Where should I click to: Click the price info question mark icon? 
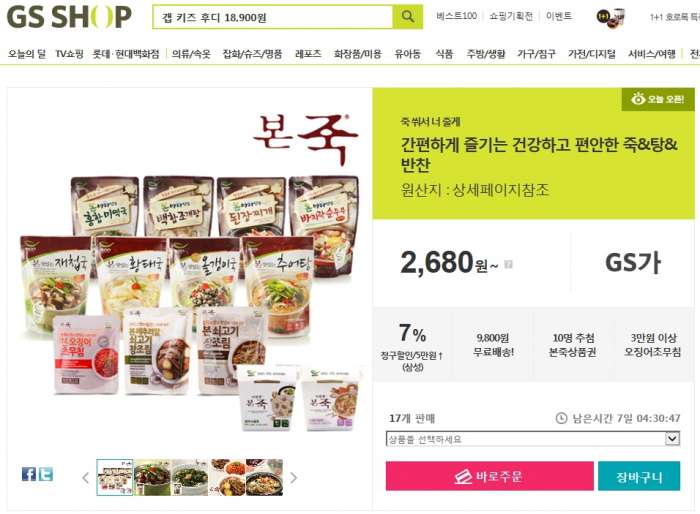pyautogui.click(x=508, y=264)
